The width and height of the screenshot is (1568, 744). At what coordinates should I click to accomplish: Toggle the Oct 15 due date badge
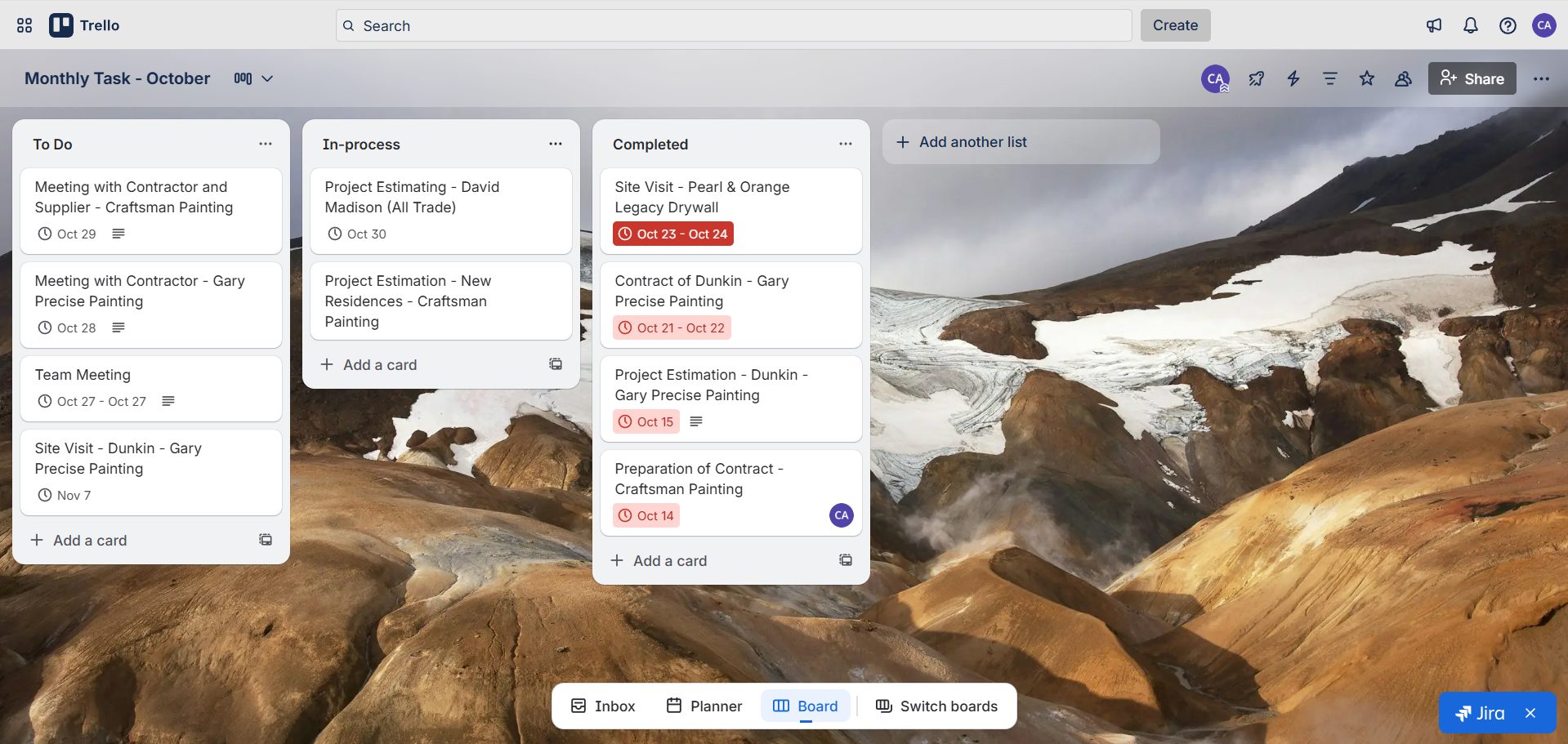[x=646, y=421]
